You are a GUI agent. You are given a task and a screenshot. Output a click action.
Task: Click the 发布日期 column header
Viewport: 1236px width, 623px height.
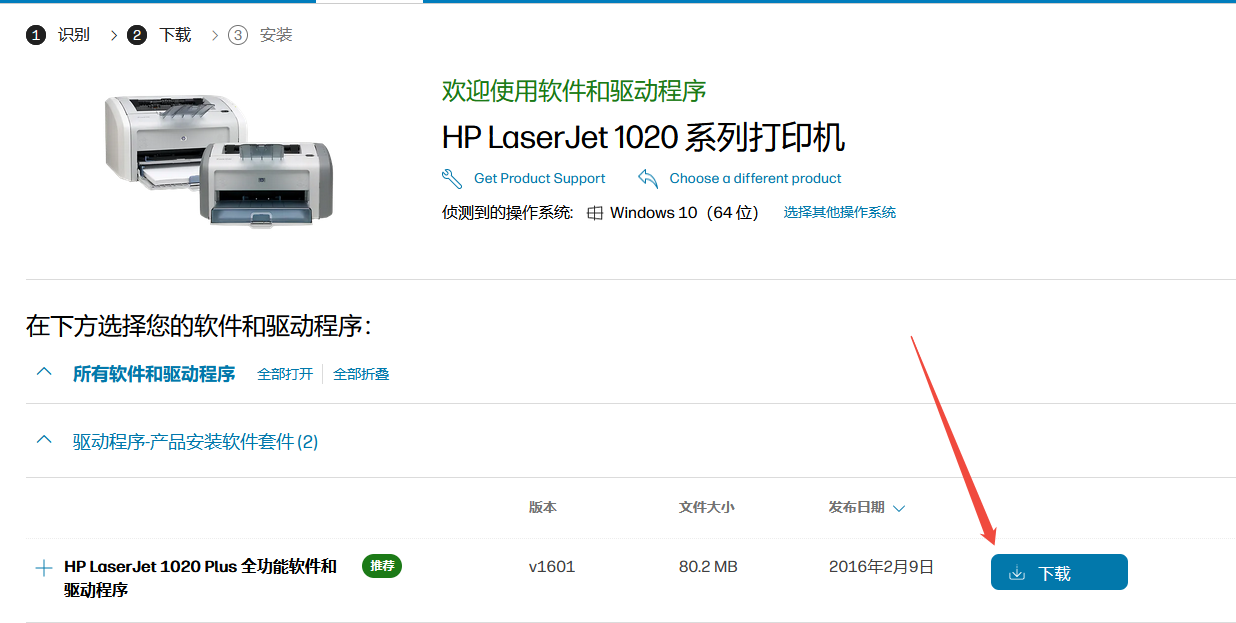[857, 507]
